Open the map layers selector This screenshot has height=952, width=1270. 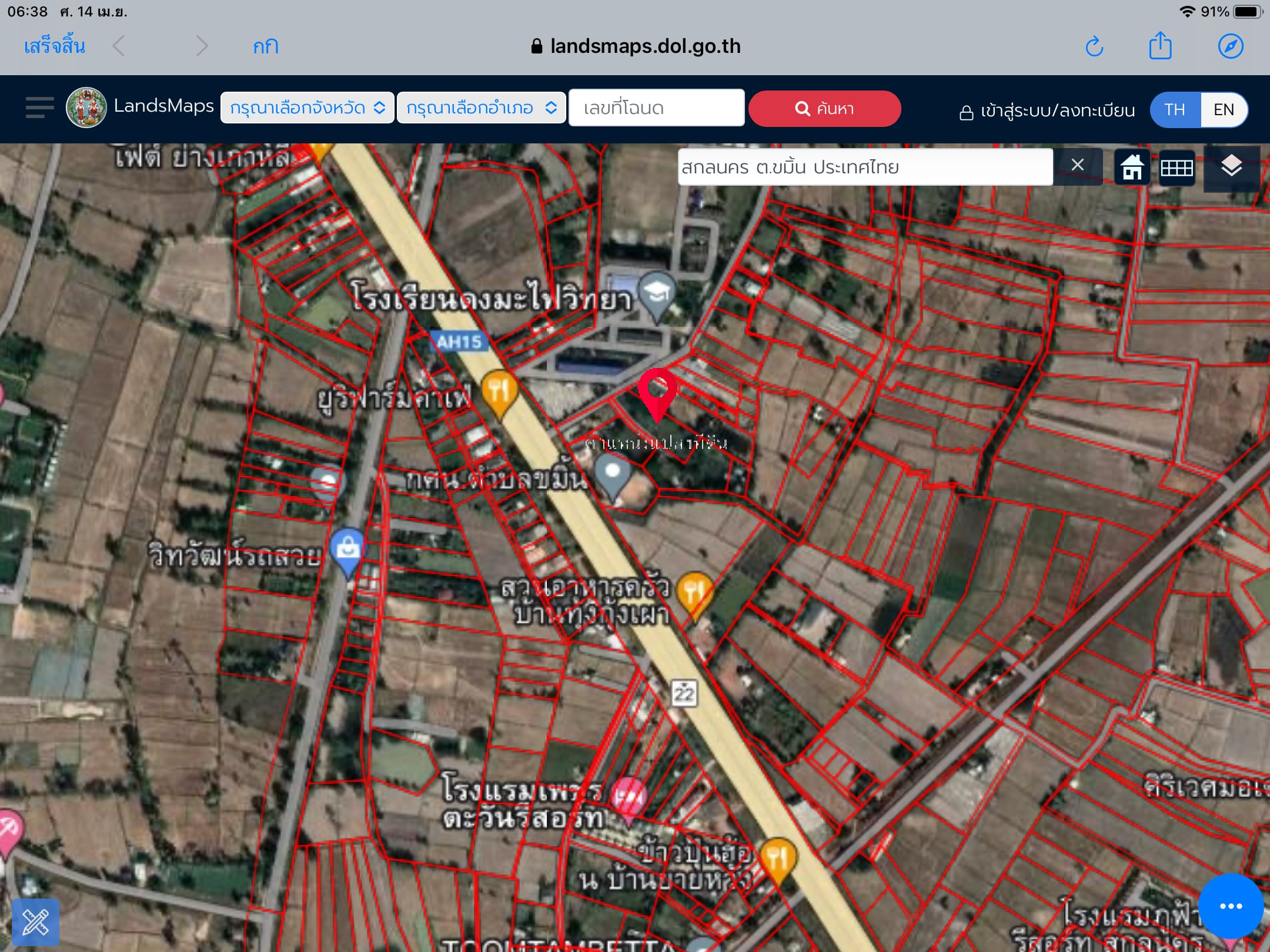coord(1231,167)
